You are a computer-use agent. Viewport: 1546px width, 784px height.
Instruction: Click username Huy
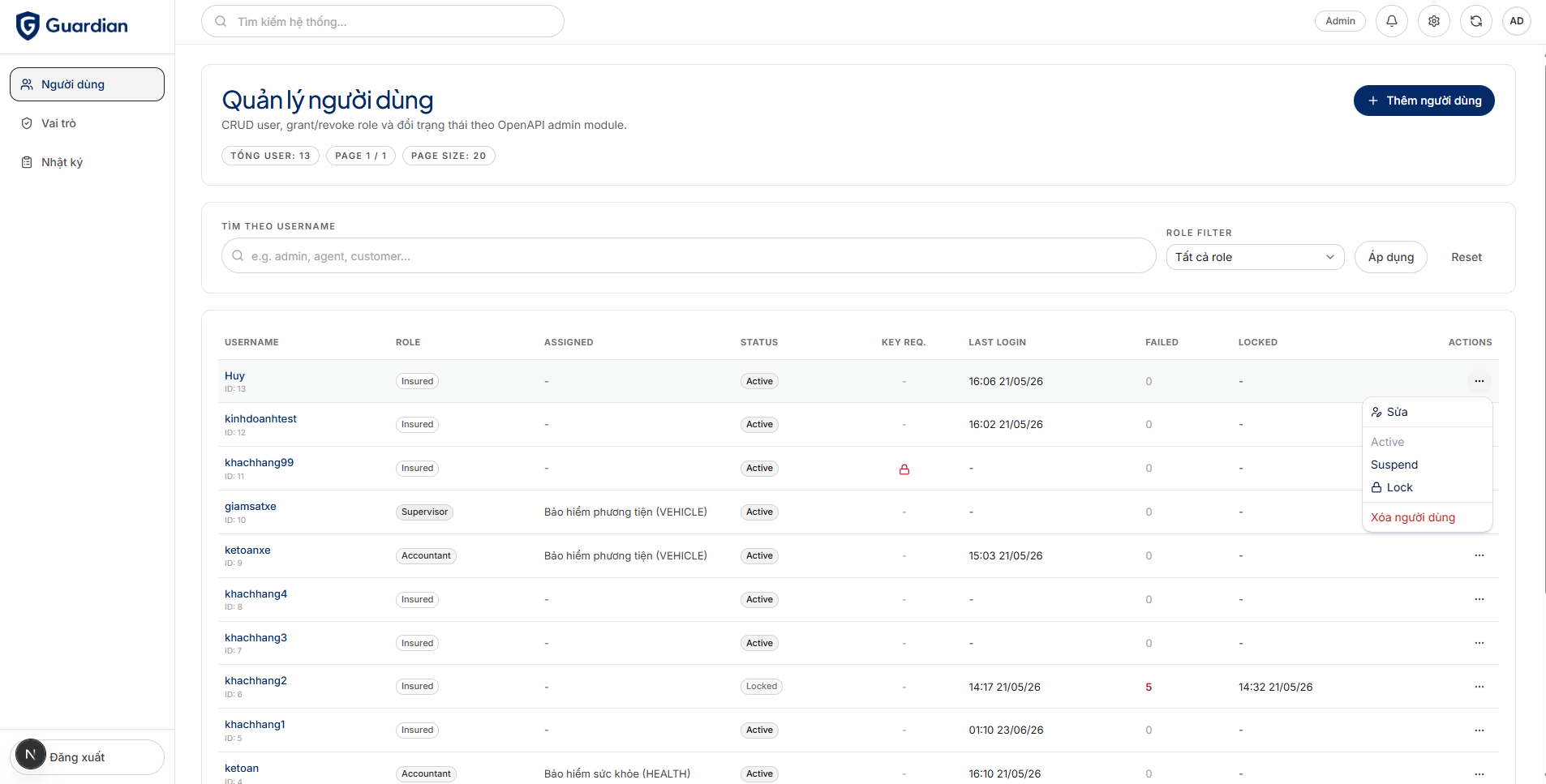(x=234, y=375)
